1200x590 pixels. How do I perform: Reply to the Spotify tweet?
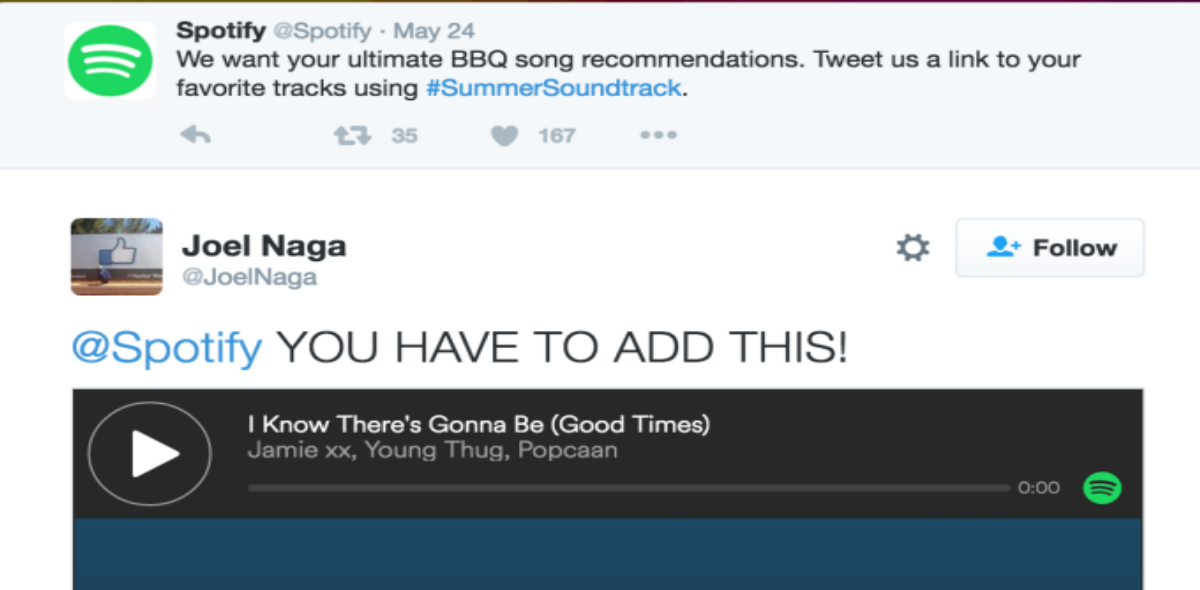pos(196,135)
